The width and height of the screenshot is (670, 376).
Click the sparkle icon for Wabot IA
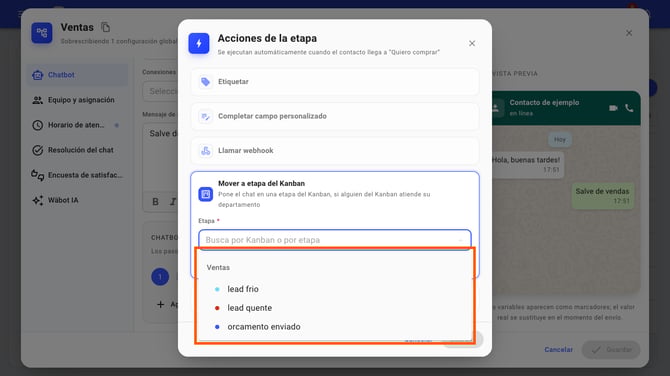(38, 200)
